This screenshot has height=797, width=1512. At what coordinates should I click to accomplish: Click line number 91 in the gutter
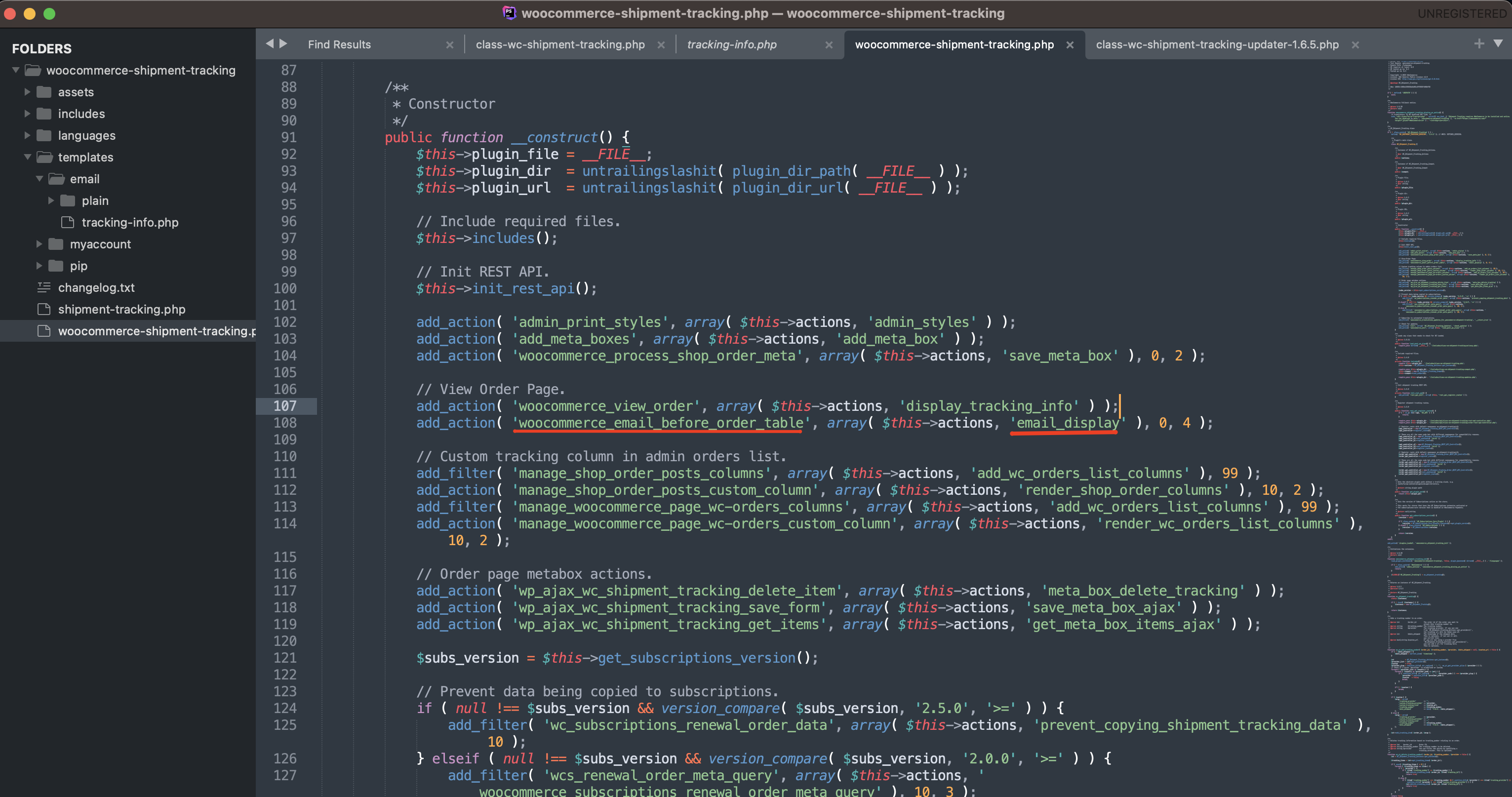(288, 137)
